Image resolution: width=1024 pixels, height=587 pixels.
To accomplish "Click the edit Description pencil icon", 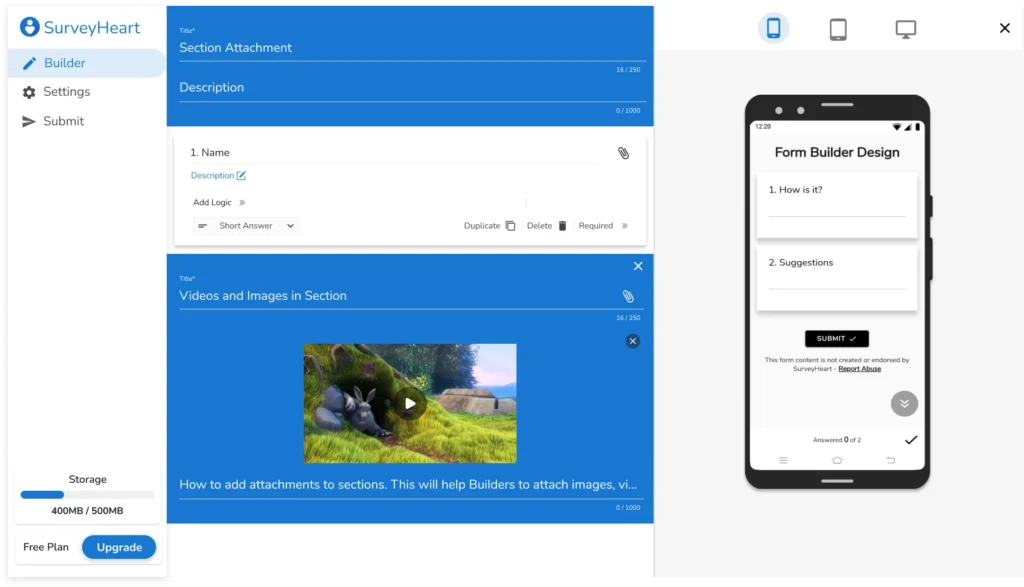I will (241, 176).
